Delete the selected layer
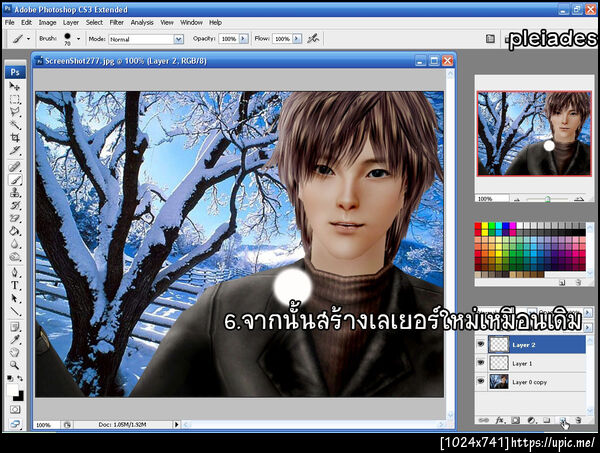This screenshot has width=600, height=453. coord(578,420)
